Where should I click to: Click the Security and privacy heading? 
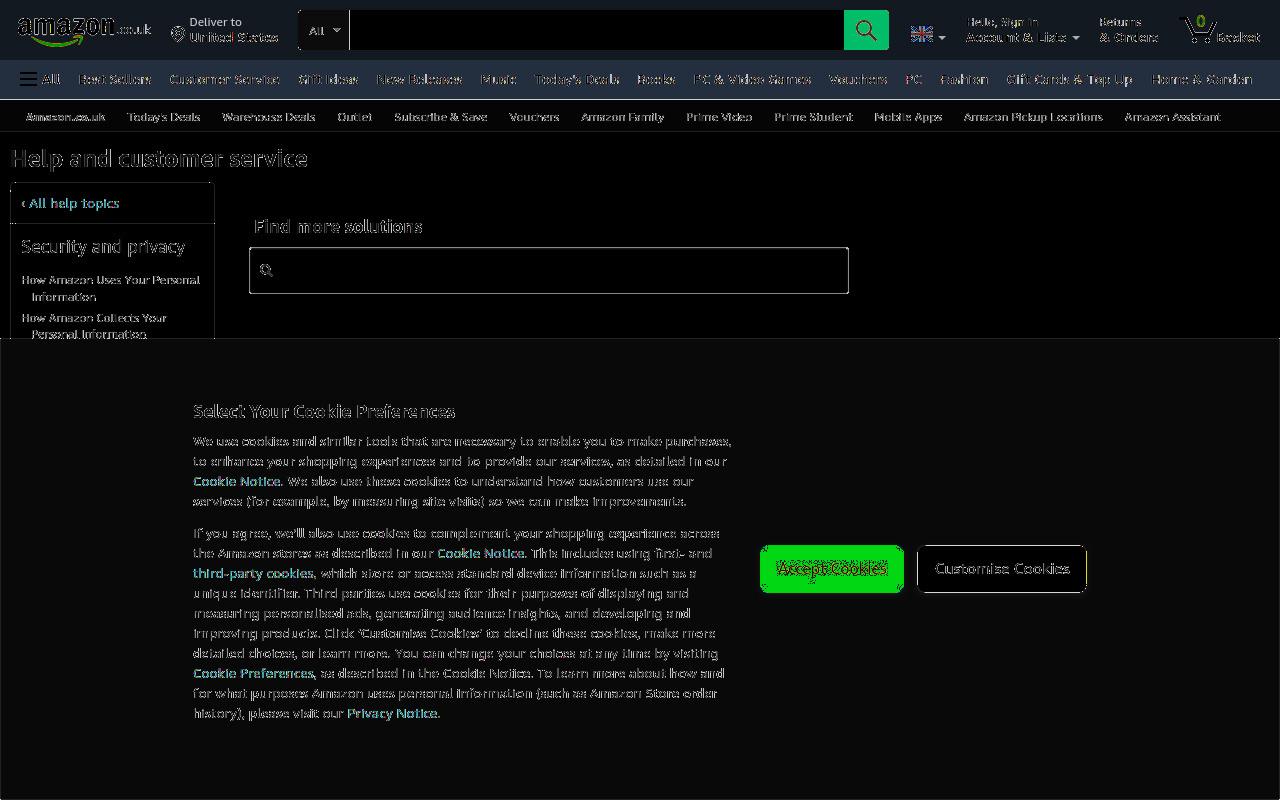(x=103, y=247)
